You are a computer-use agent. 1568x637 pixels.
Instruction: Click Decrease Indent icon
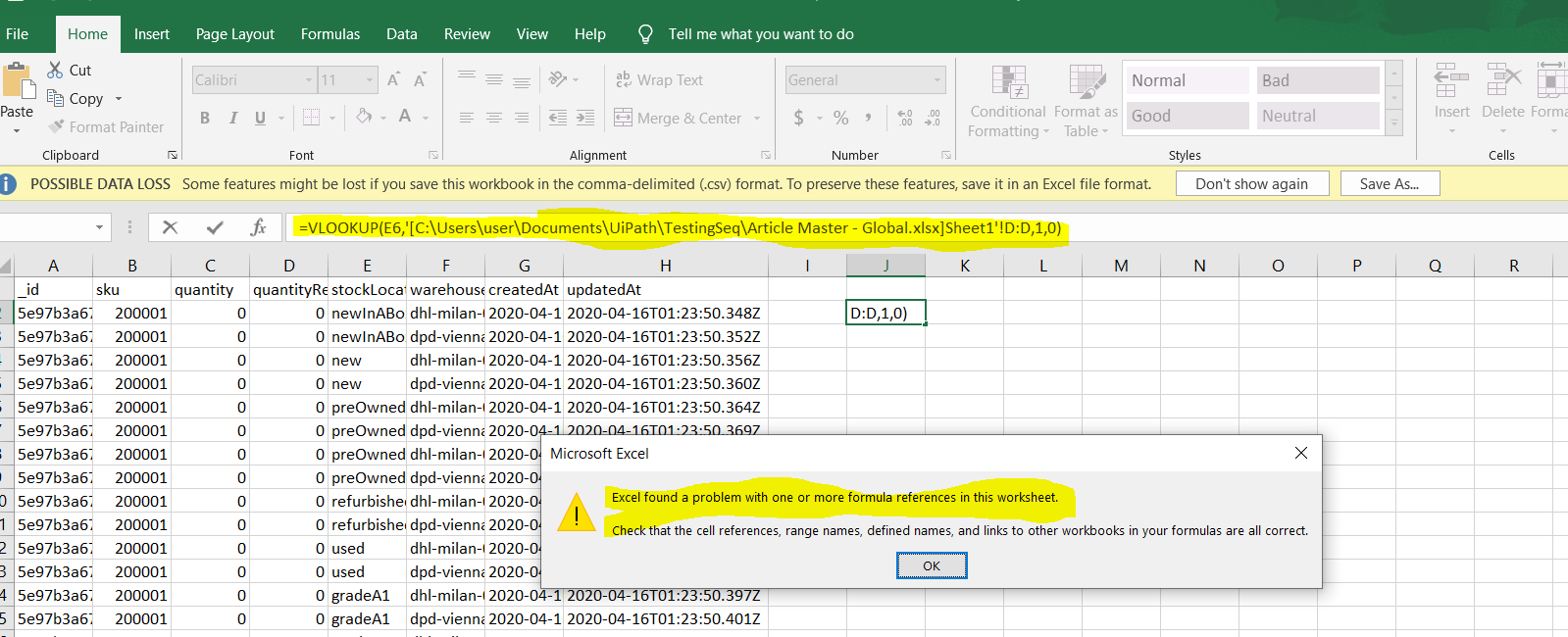pyautogui.click(x=558, y=118)
